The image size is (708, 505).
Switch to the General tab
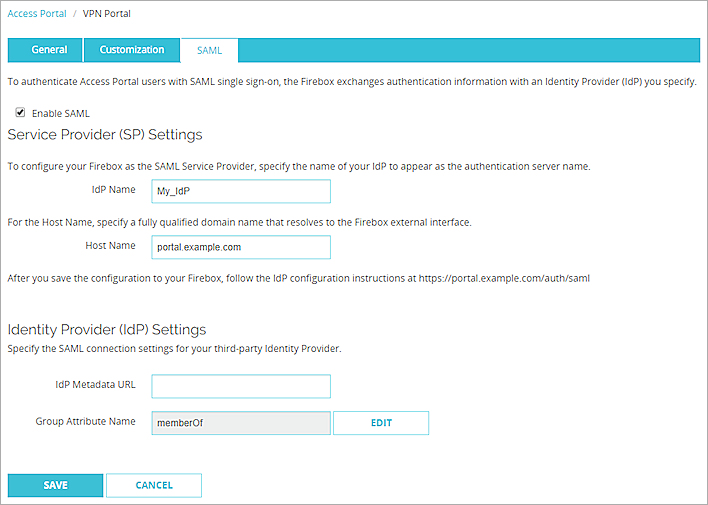click(49, 50)
